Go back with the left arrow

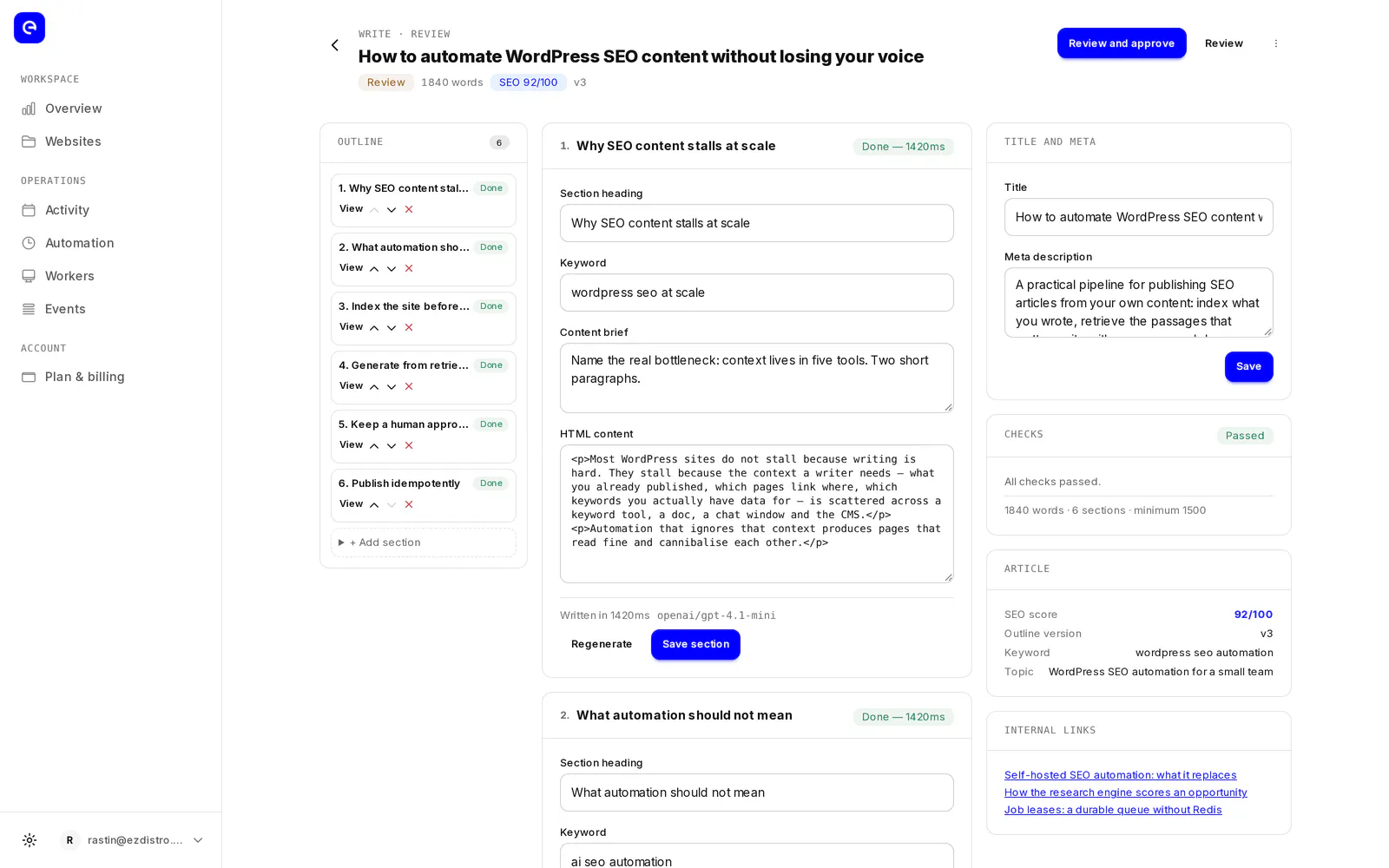pos(335,45)
